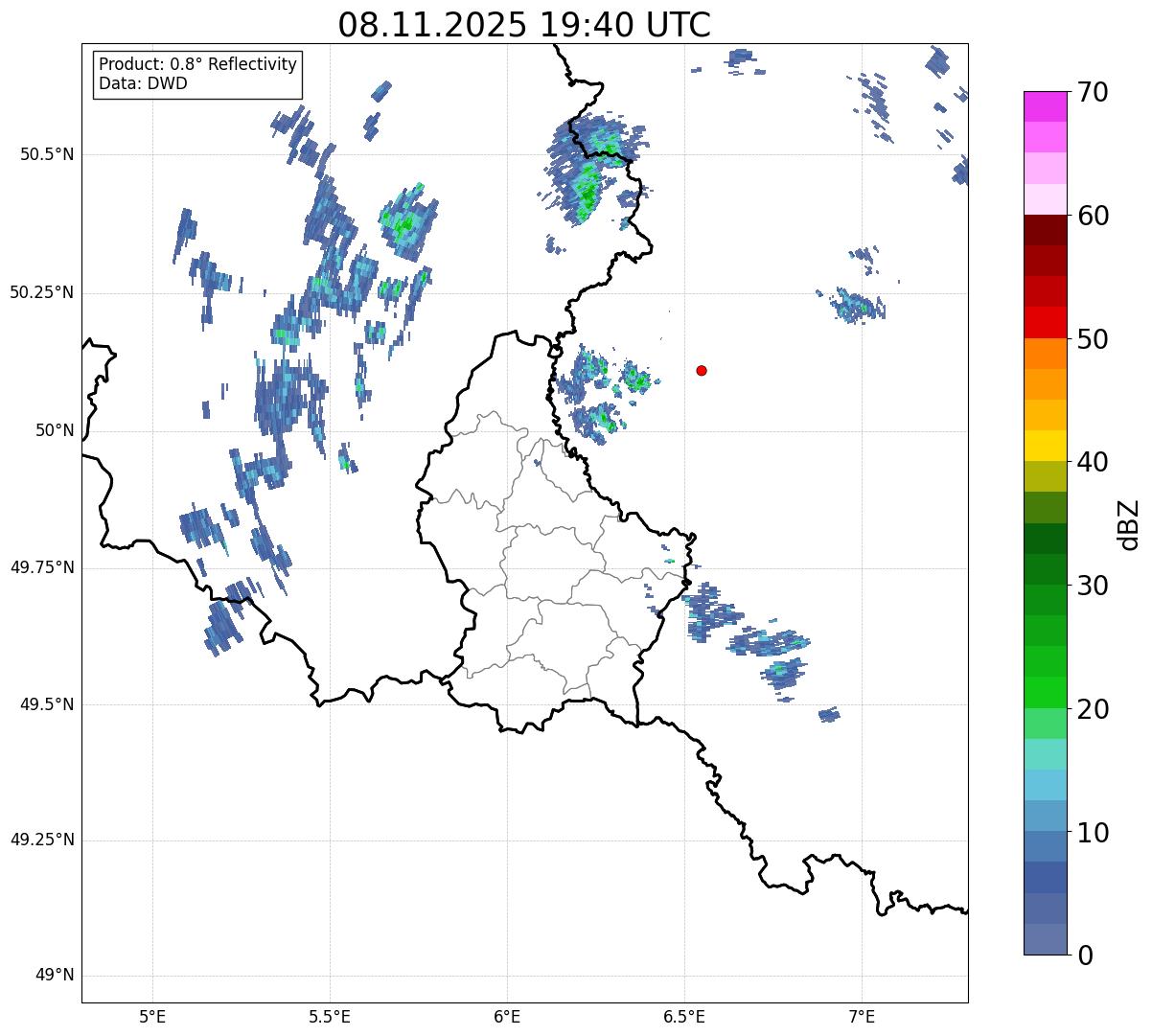Click the yellow colorbar segment above 40
The width and height of the screenshot is (1152, 1036).
[x=1046, y=446]
